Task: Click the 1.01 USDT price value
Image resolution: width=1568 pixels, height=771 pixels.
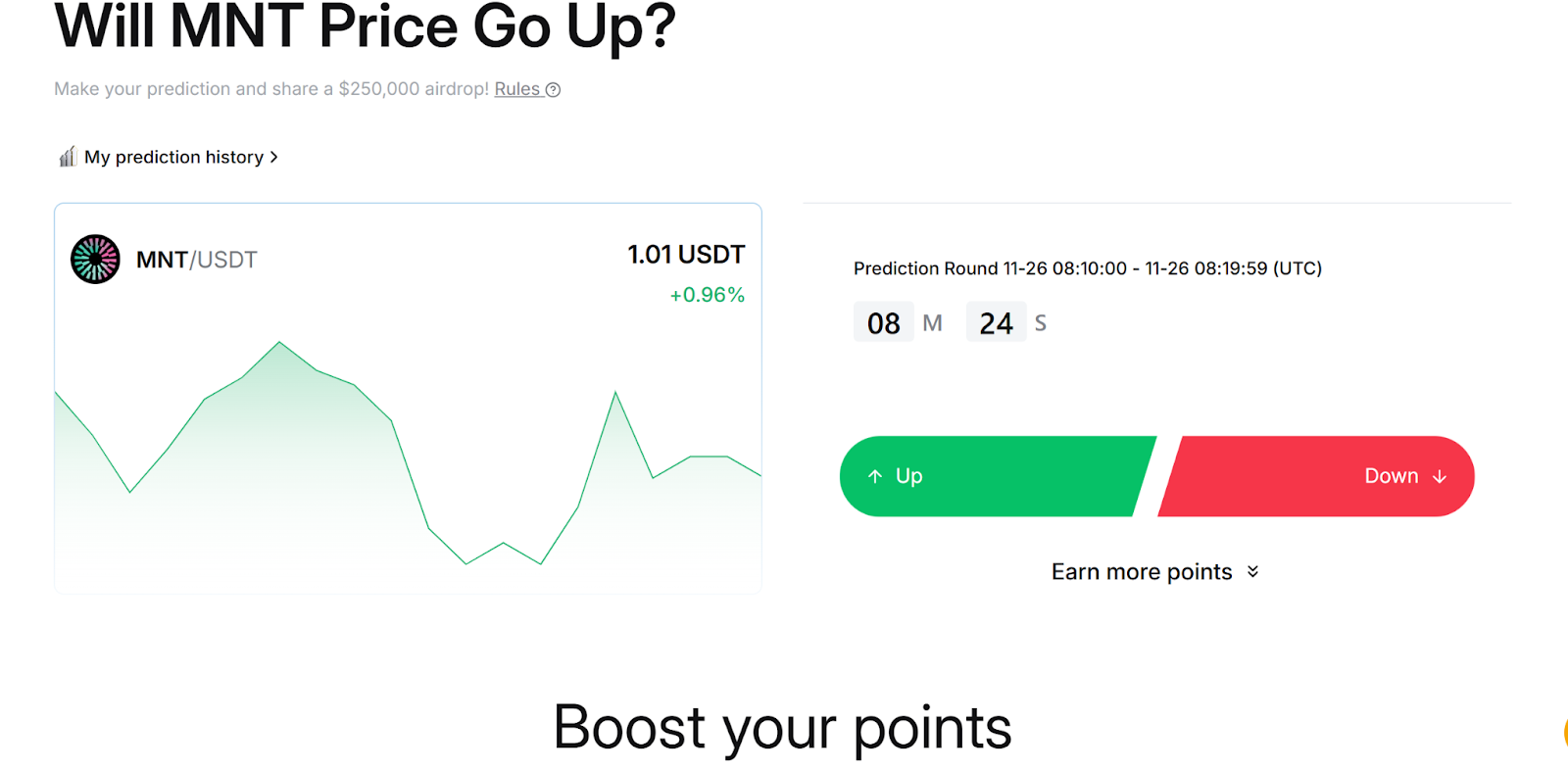Action: 686,255
